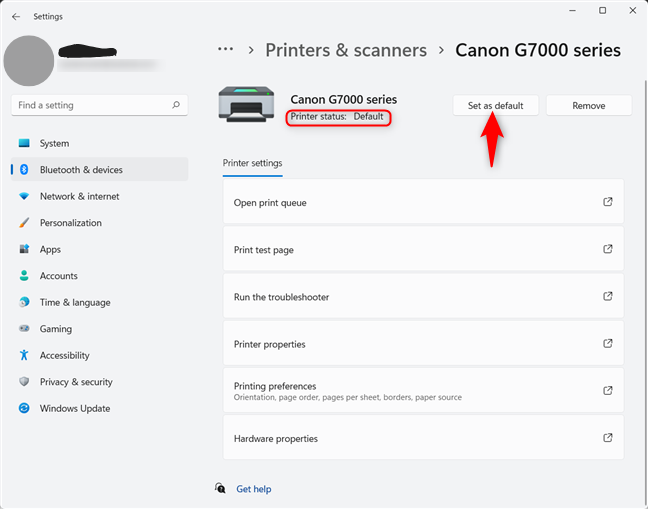Click external-link icon for Open print queue
The height and width of the screenshot is (509, 648).
point(608,202)
